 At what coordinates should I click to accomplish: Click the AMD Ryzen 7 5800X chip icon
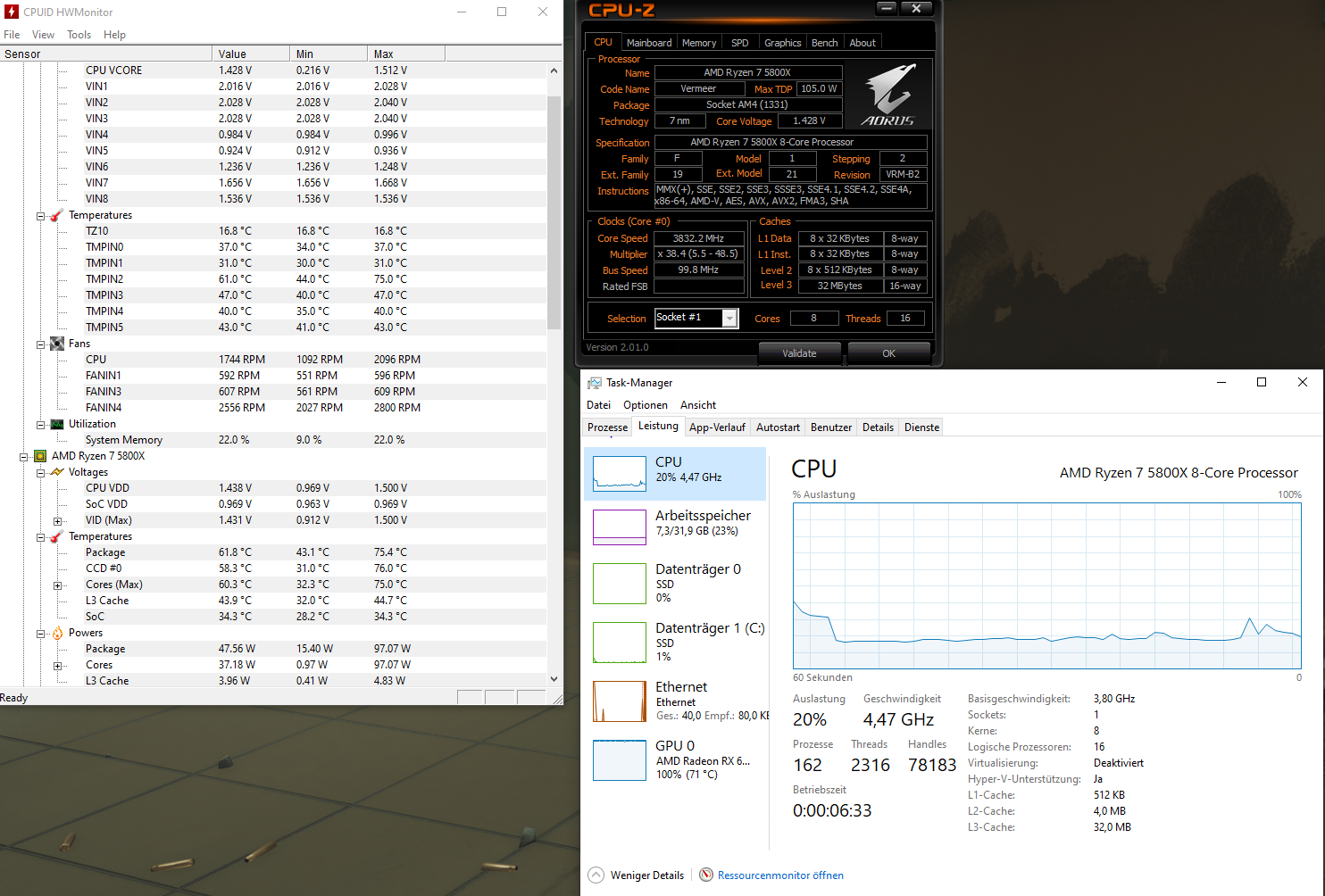coord(40,456)
